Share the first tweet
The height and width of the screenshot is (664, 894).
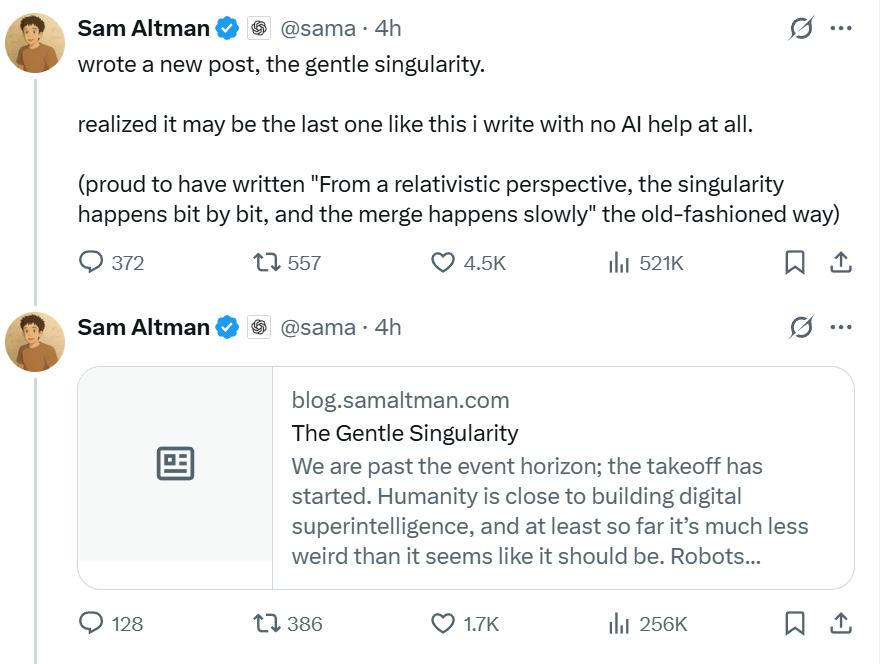pos(841,262)
